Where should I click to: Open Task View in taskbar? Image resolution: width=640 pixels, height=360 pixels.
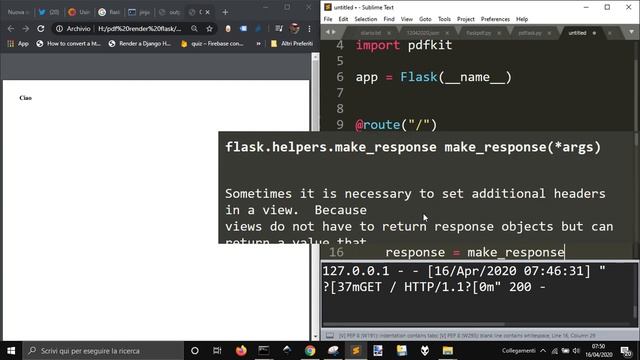click(x=217, y=351)
